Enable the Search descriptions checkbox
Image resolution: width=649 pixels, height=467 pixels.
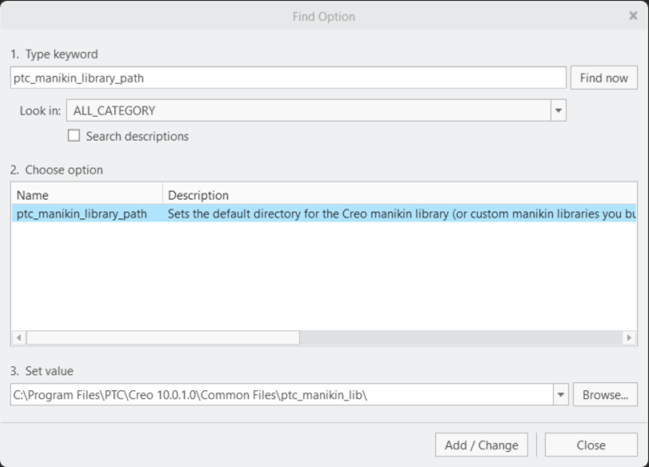[74, 136]
